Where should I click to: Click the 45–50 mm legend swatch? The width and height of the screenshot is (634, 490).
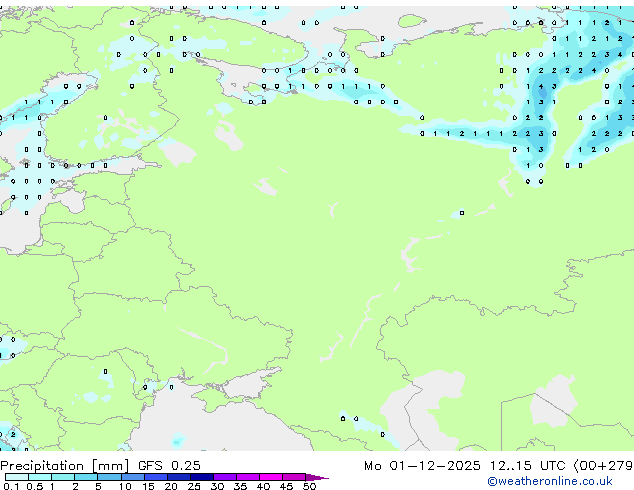pyautogui.click(x=294, y=477)
